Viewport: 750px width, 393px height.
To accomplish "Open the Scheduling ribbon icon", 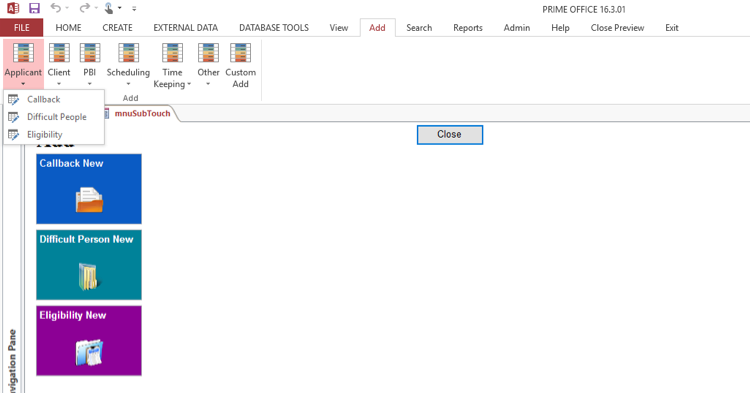I will (128, 53).
